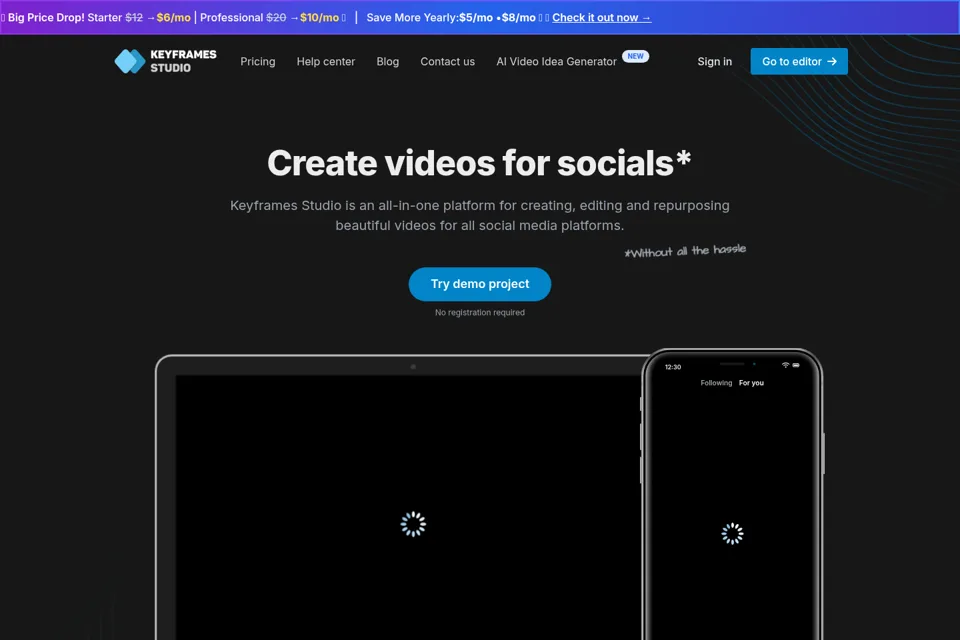Click the Go to editor button
The height and width of the screenshot is (640, 960).
click(799, 61)
